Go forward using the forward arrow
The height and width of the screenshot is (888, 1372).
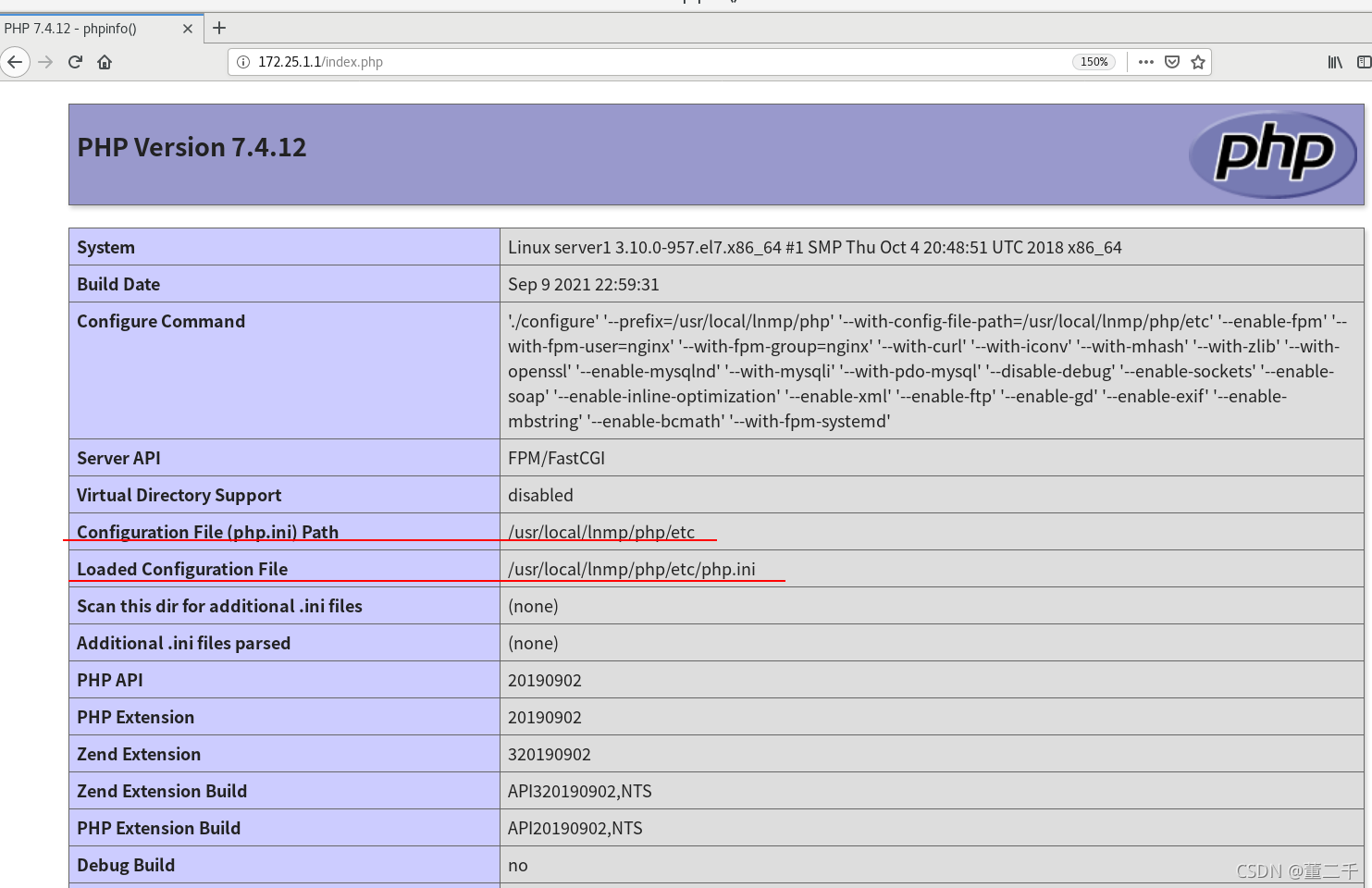(45, 62)
